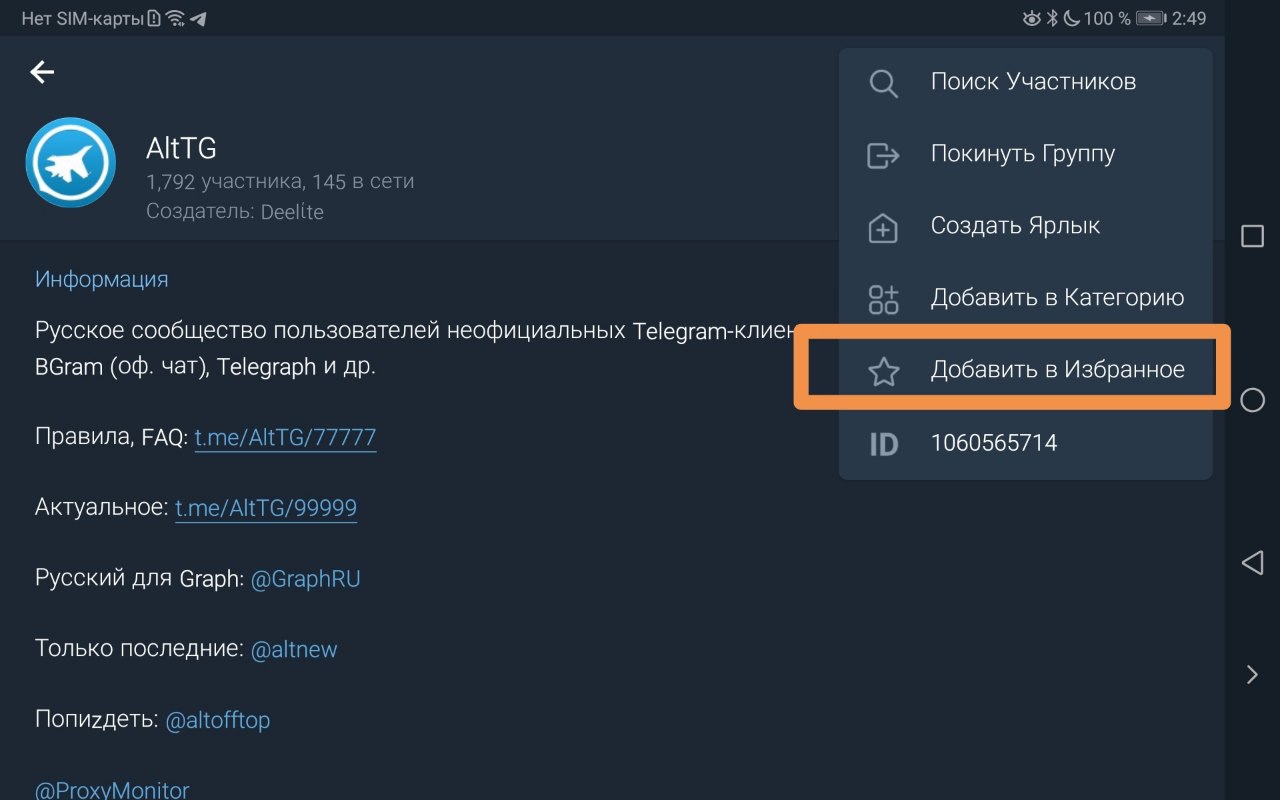Open the t.me/AltTG/99999 link
The height and width of the screenshot is (800, 1280).
(266, 508)
